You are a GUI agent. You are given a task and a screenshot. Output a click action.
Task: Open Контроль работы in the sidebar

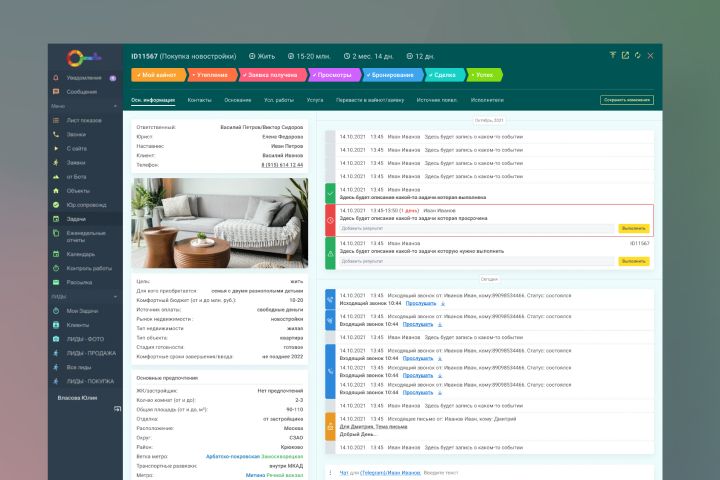pos(89,268)
